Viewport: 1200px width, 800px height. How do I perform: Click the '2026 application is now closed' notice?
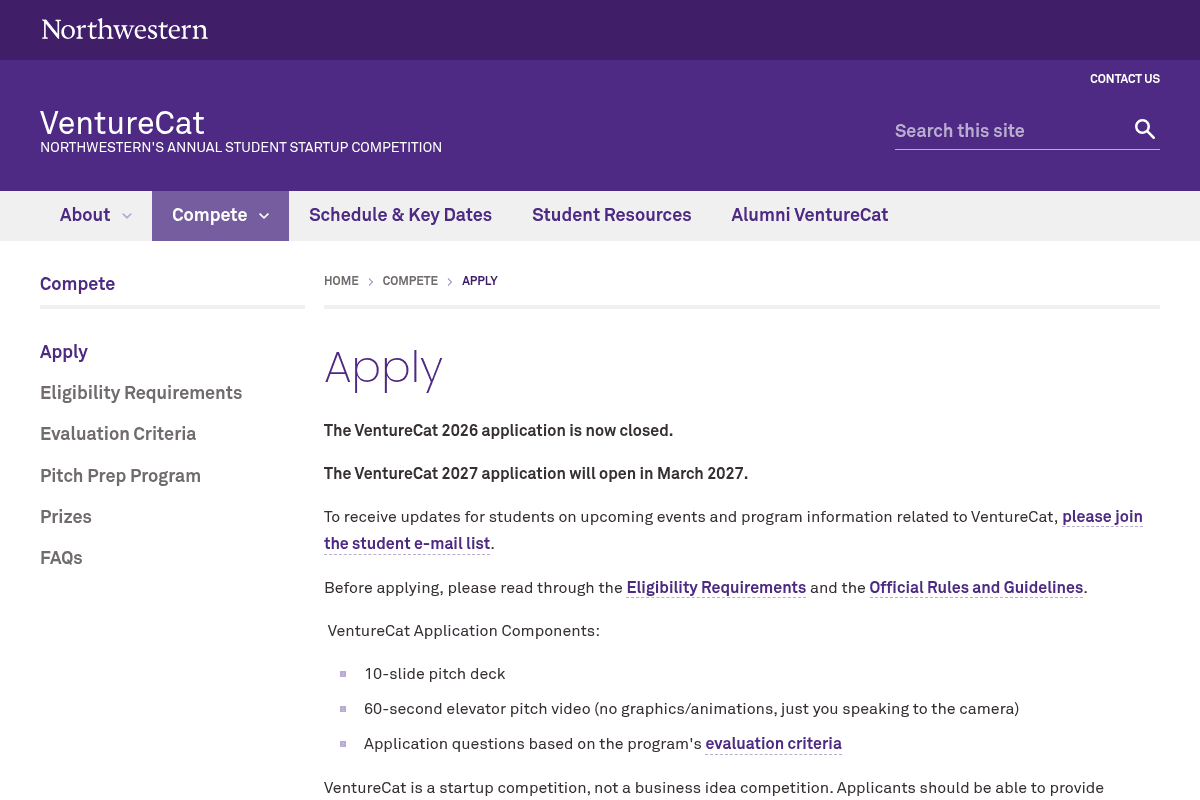click(x=498, y=431)
